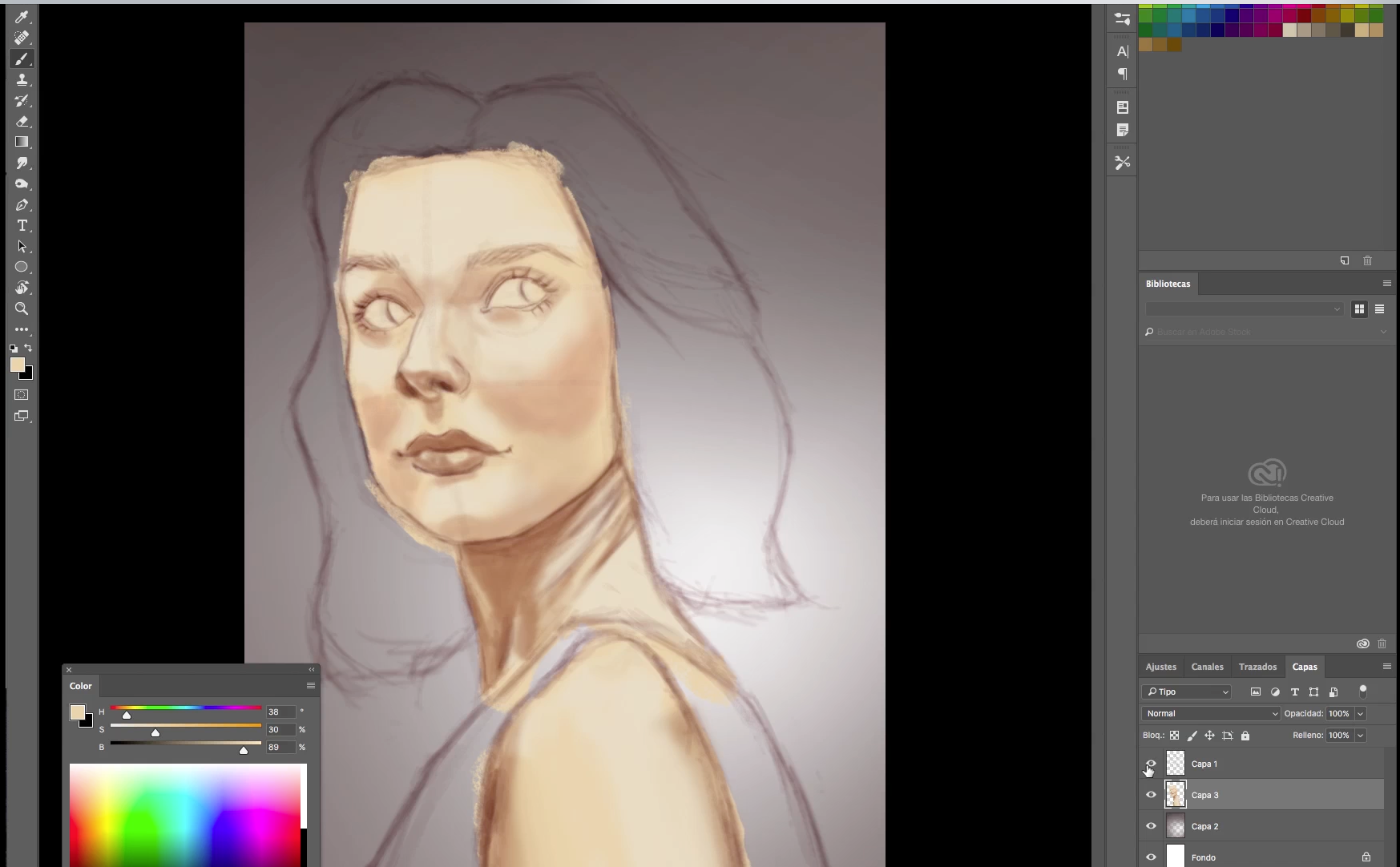Select the Bibliotecas tab
The image size is (1400, 867).
pyautogui.click(x=1168, y=284)
